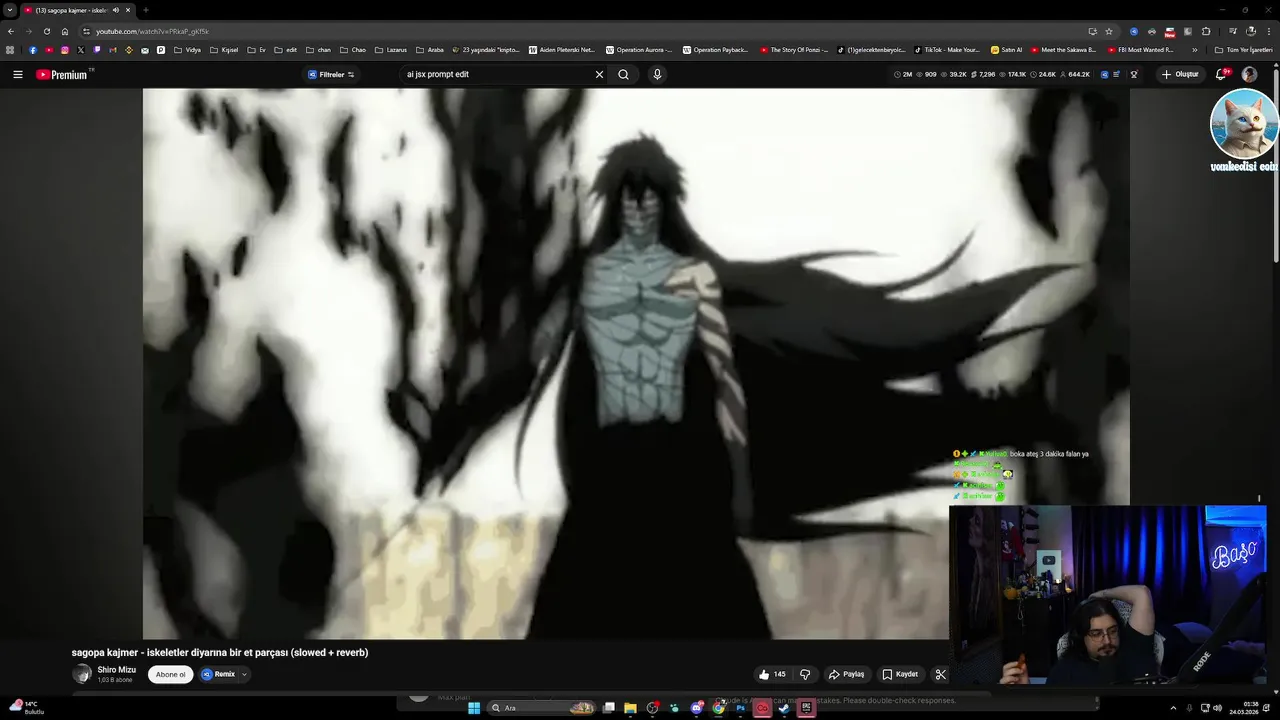Open the YouTube guide hamburger menu

point(18,74)
